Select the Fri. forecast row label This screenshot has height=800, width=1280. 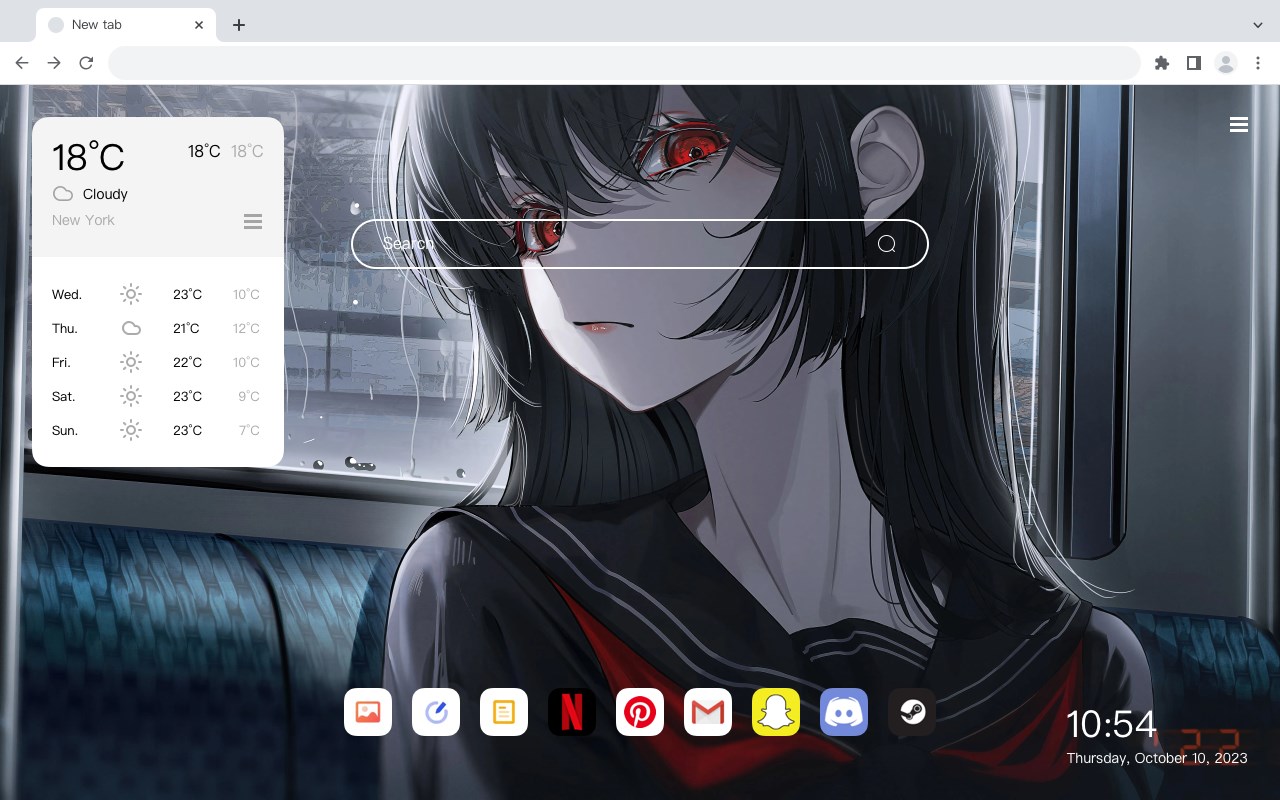click(61, 362)
